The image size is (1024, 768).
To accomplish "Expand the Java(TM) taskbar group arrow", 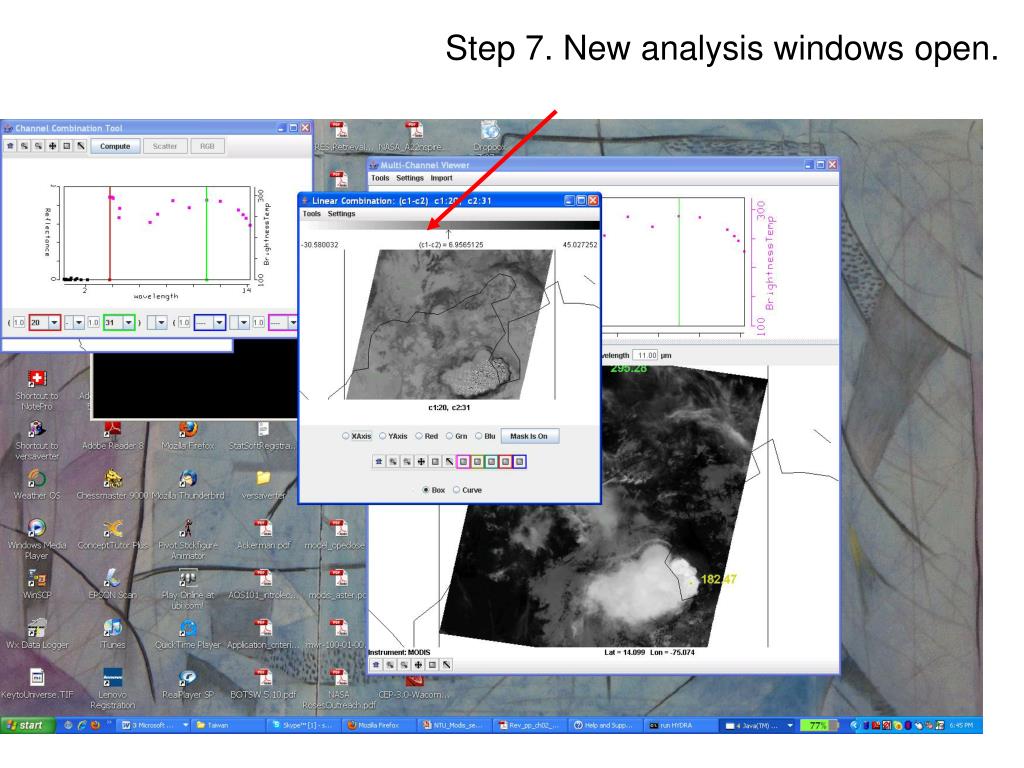I will point(790,726).
